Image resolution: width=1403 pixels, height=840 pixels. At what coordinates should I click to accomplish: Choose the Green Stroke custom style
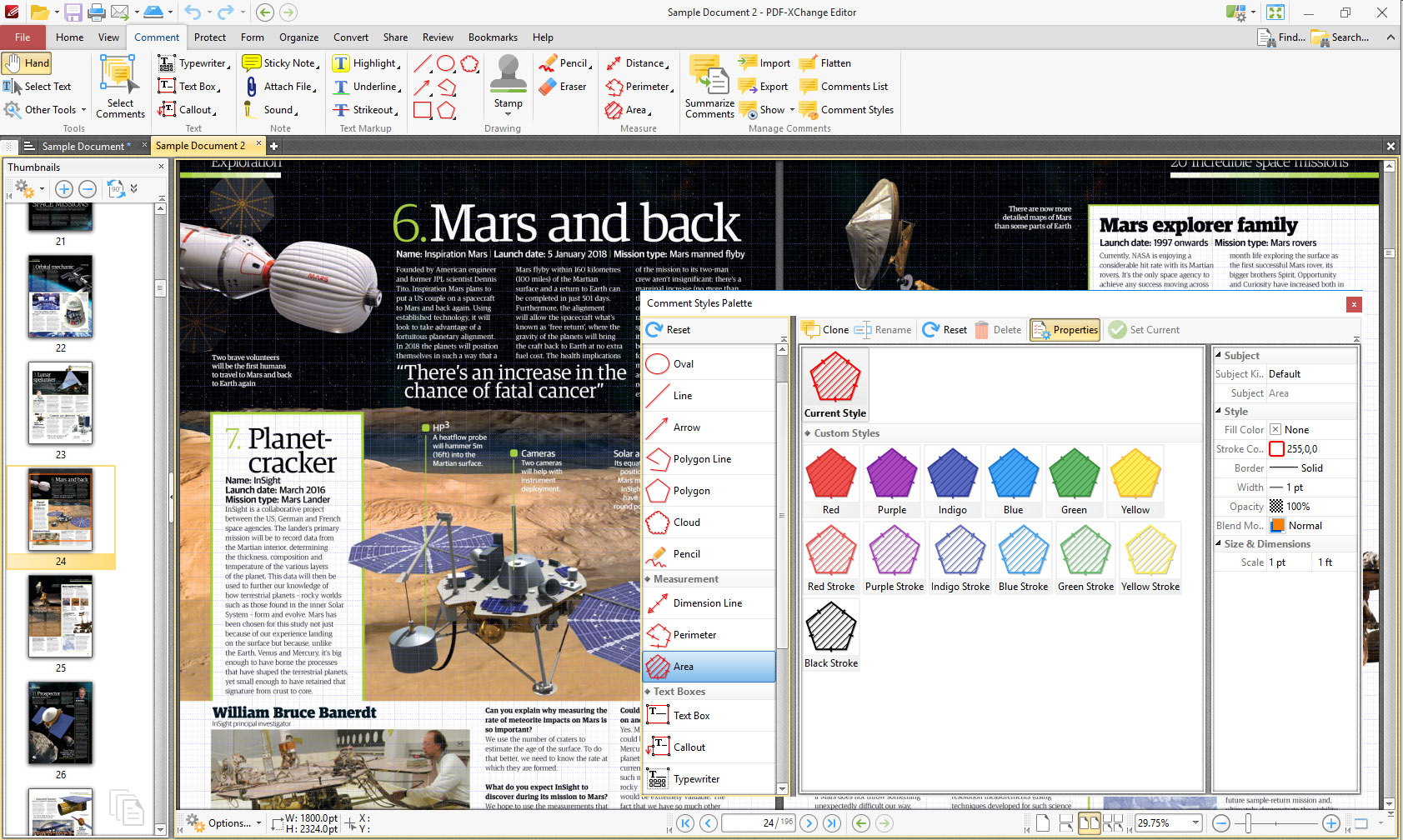coord(1085,557)
